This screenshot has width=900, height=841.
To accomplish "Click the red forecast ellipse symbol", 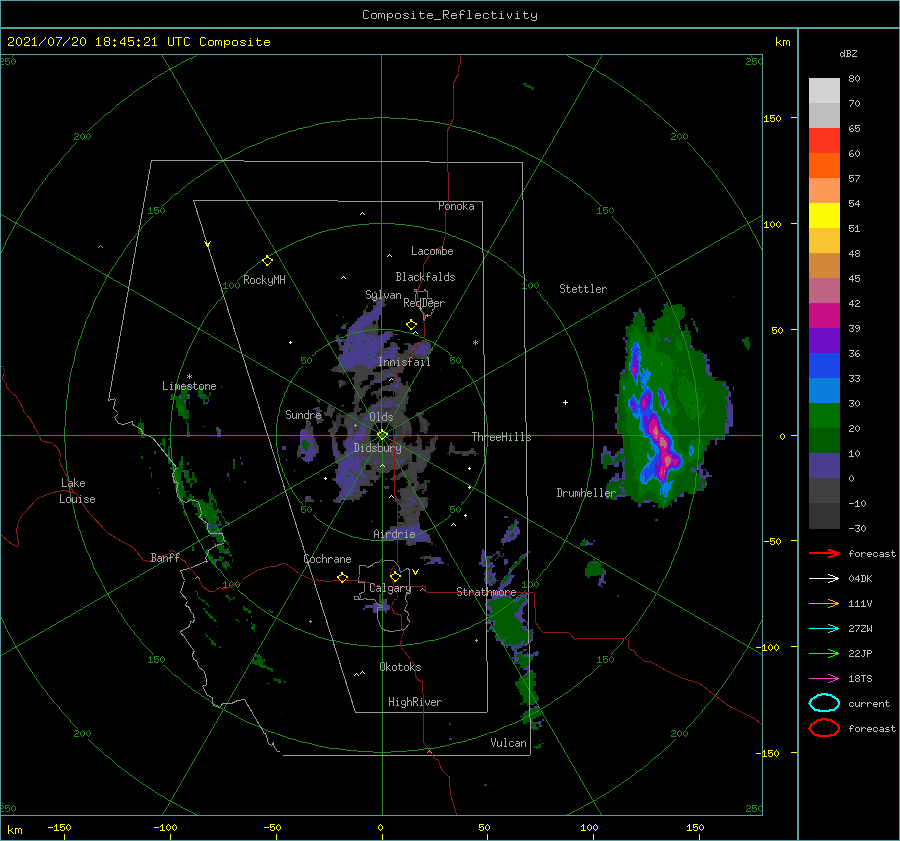I will pyautogui.click(x=824, y=728).
